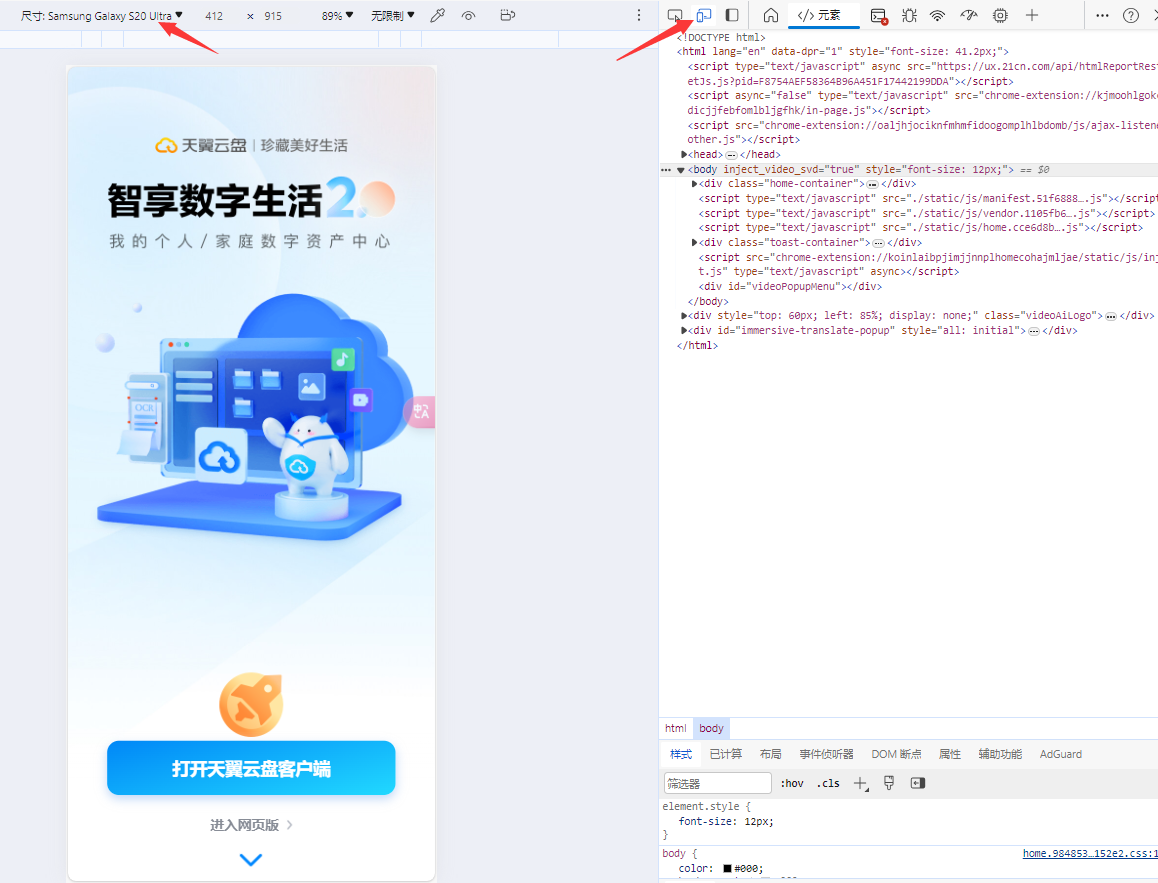Click the rotate device orientation icon
Image resolution: width=1158 pixels, height=883 pixels.
(507, 15)
